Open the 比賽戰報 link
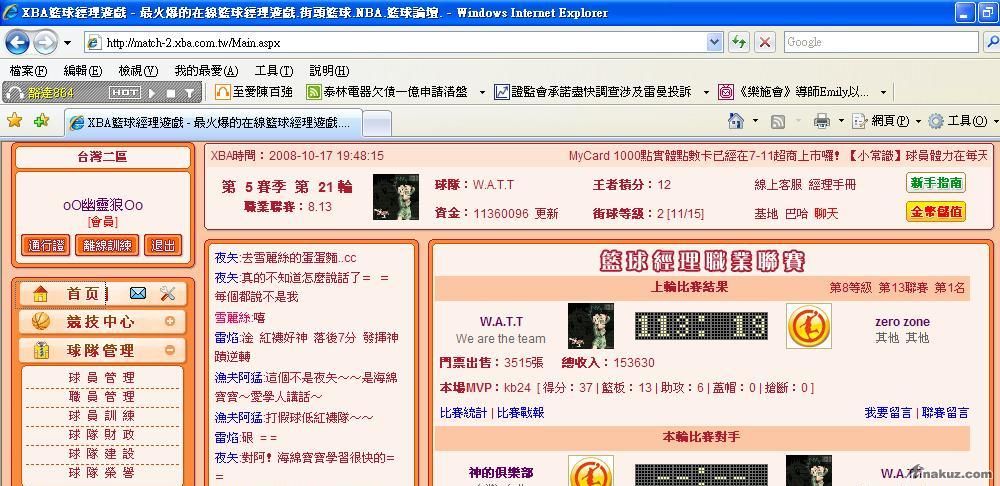Image resolution: width=1000 pixels, height=486 pixels. pyautogui.click(x=520, y=413)
